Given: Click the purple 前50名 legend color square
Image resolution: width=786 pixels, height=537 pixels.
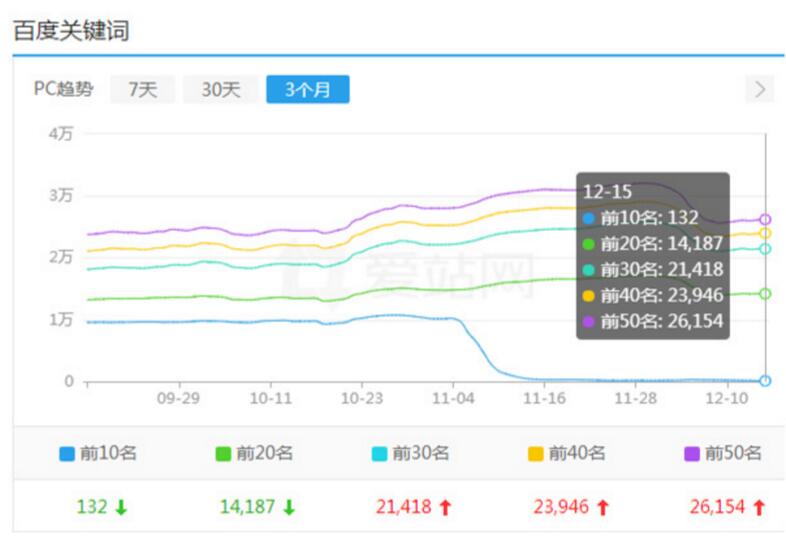Looking at the screenshot, I should 692,454.
